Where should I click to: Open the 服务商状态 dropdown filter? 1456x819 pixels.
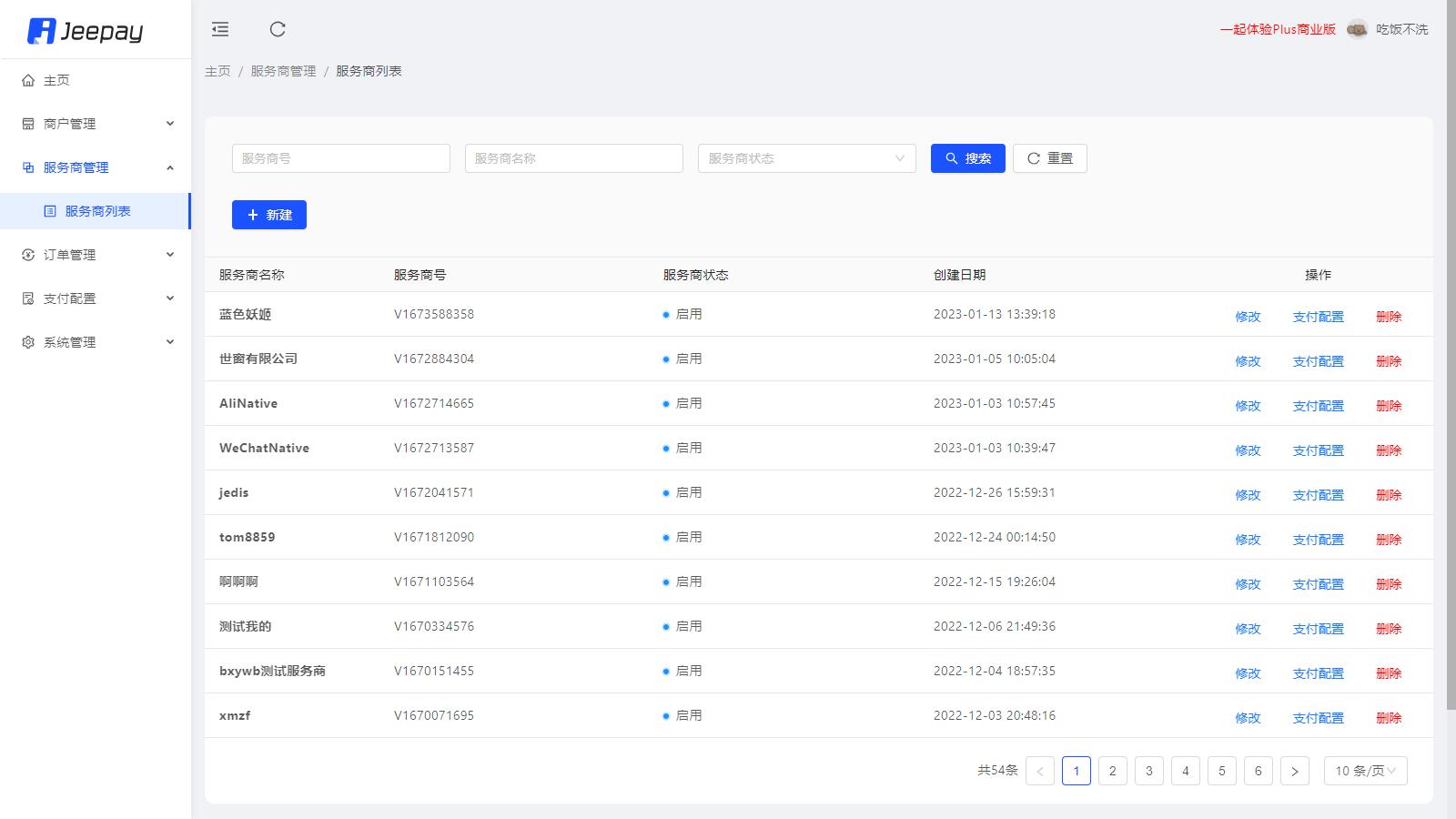click(806, 158)
